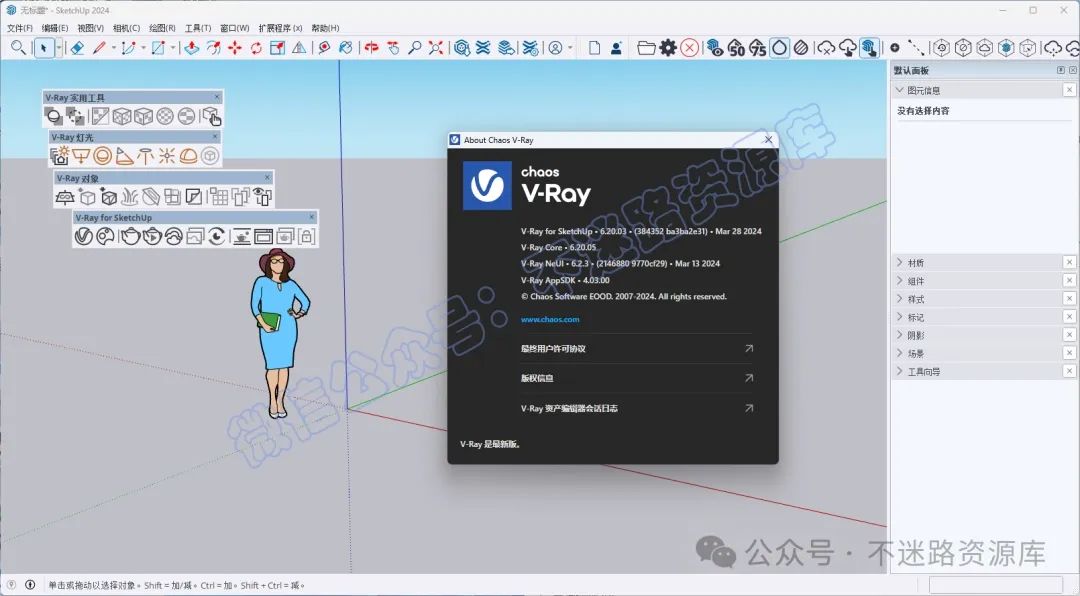The width and height of the screenshot is (1080, 596).
Task: Collapse the 图元信息 panel
Action: pos(900,90)
